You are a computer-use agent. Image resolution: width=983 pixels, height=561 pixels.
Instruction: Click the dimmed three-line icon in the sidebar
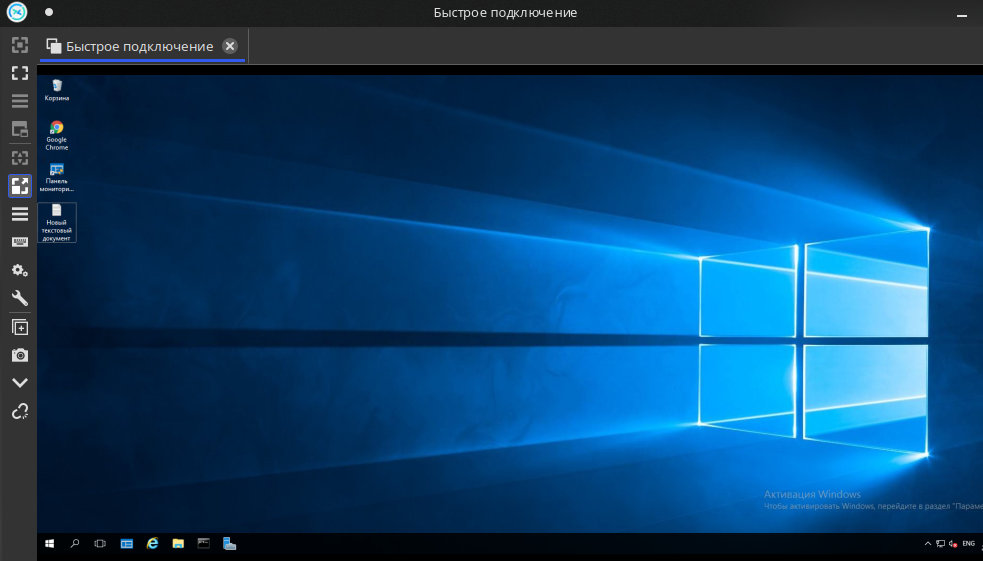click(20, 101)
